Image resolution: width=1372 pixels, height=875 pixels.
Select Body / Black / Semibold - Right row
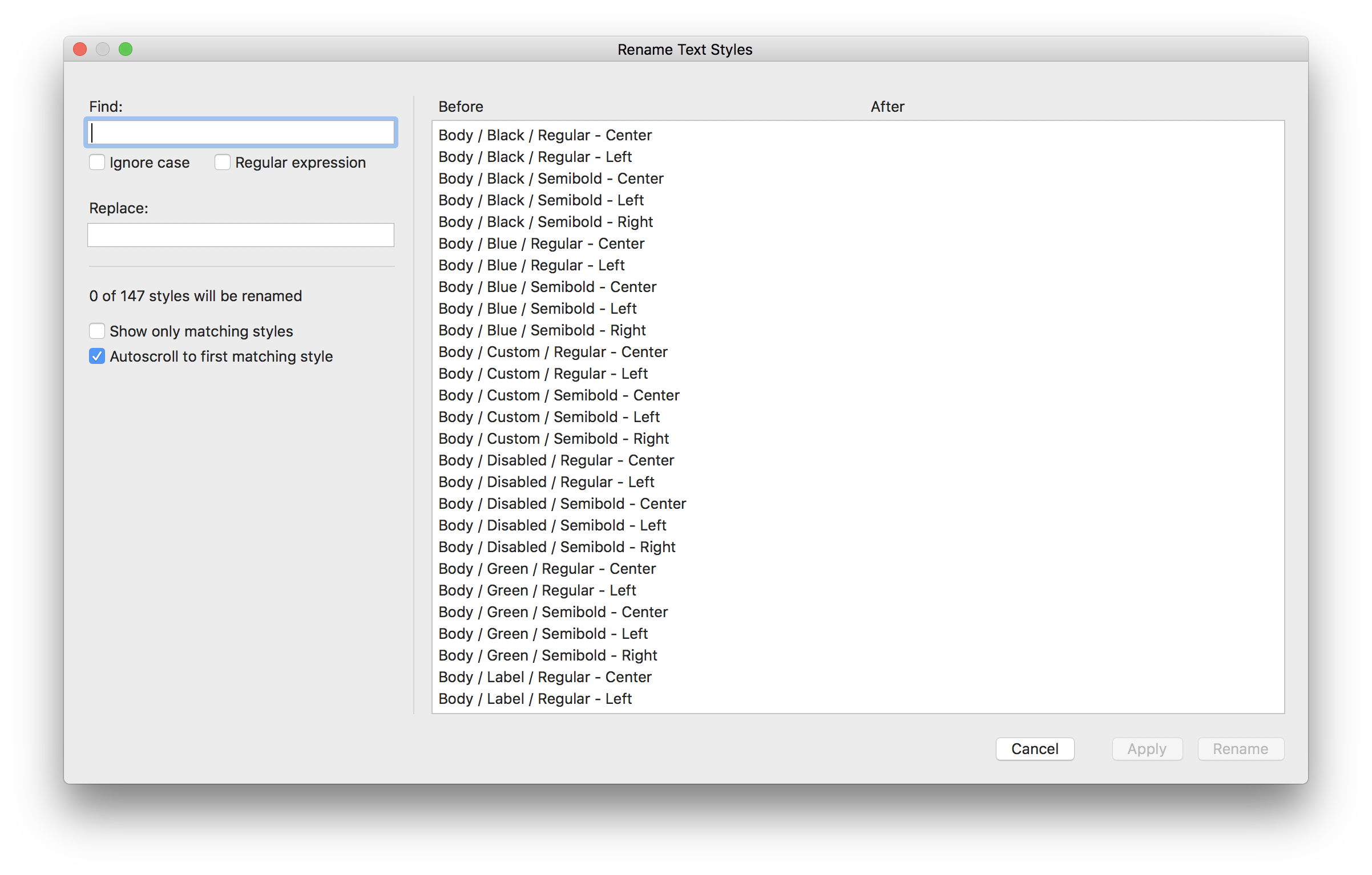click(545, 222)
